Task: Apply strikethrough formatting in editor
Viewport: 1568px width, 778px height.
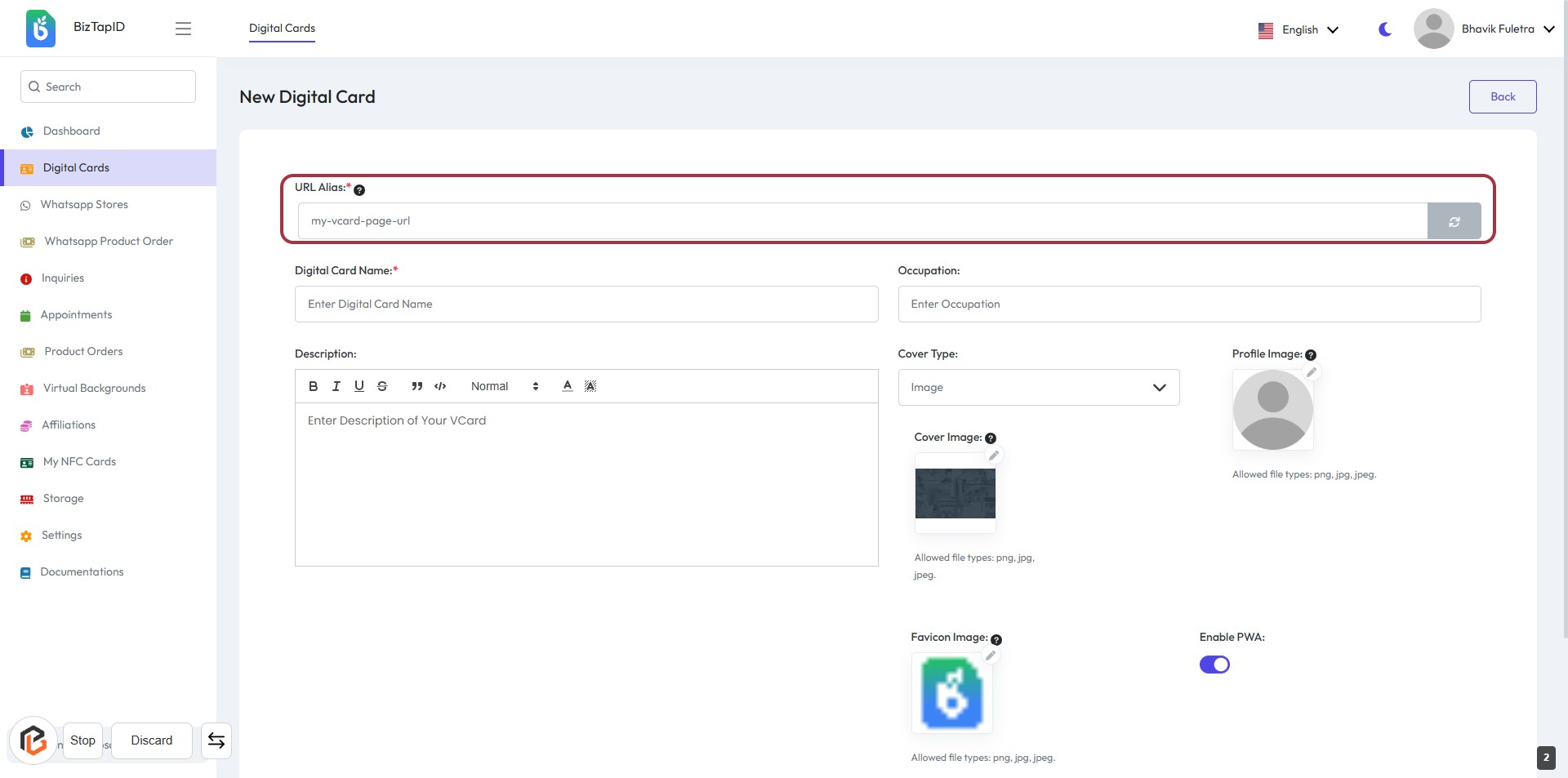Action: pos(382,386)
